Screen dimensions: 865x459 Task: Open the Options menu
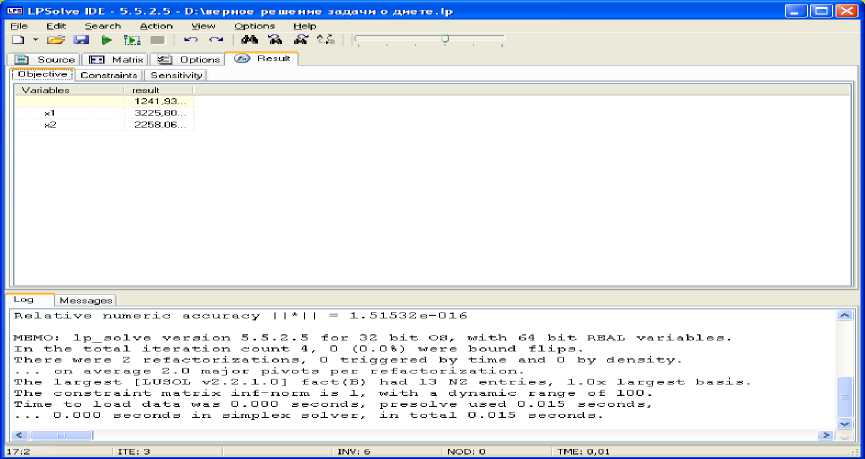point(254,26)
